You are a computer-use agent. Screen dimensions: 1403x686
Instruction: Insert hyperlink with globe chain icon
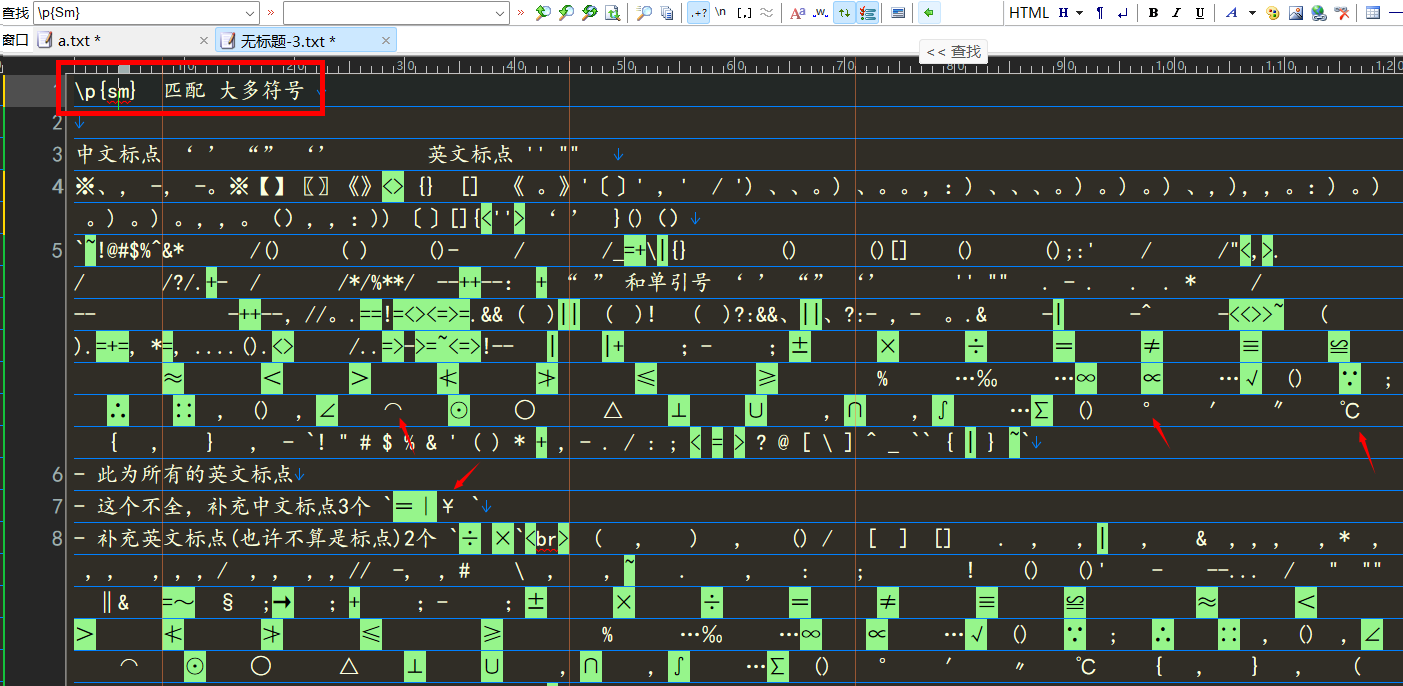1319,13
